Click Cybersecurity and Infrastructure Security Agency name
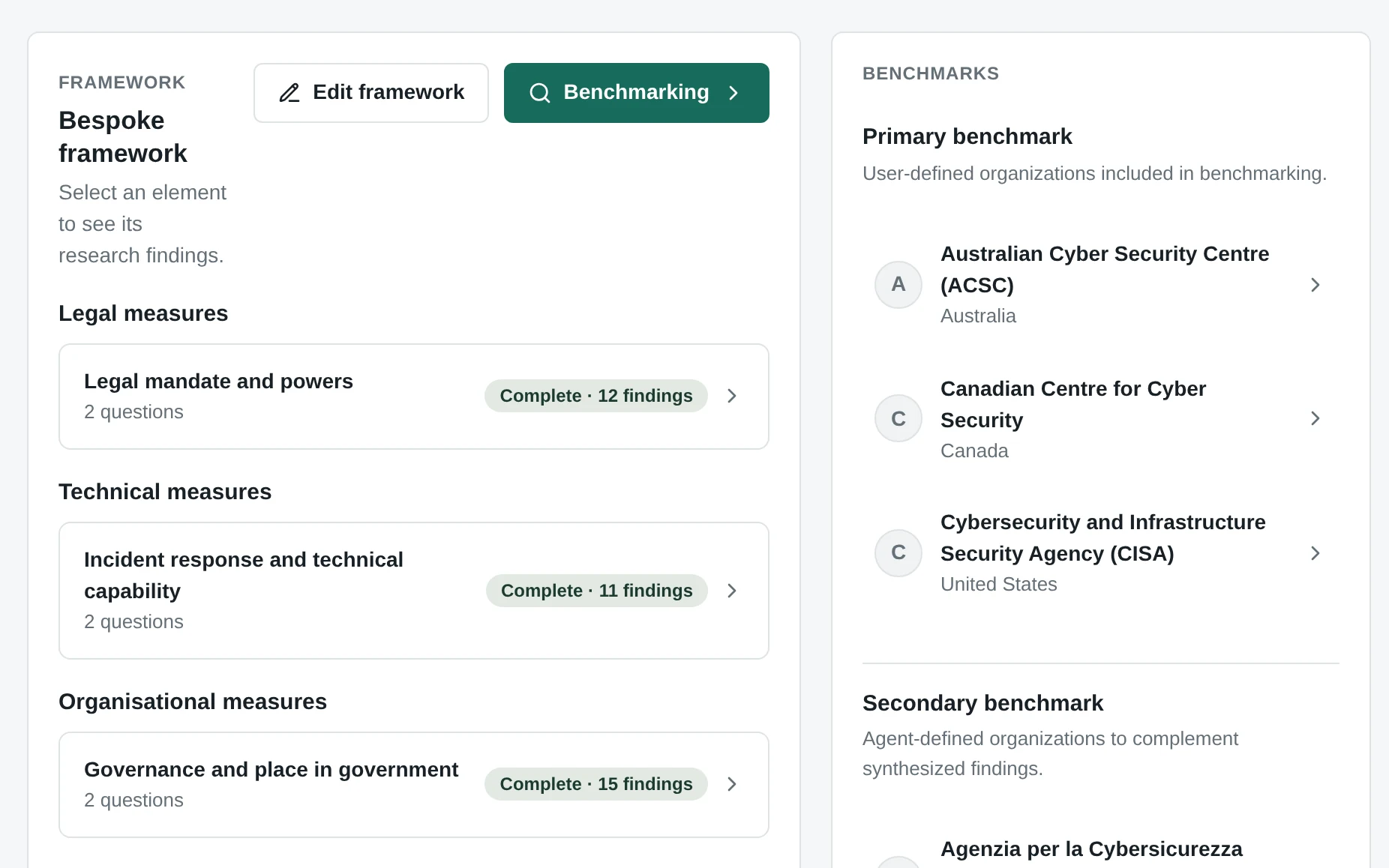The width and height of the screenshot is (1389, 868). tap(1103, 537)
